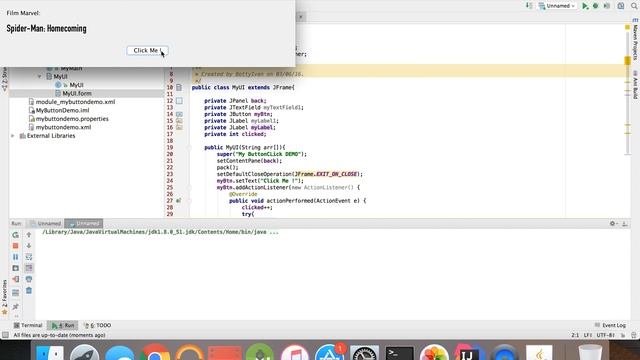
Task: Click the "Click Me !" button in the Java window
Action: 147,51
